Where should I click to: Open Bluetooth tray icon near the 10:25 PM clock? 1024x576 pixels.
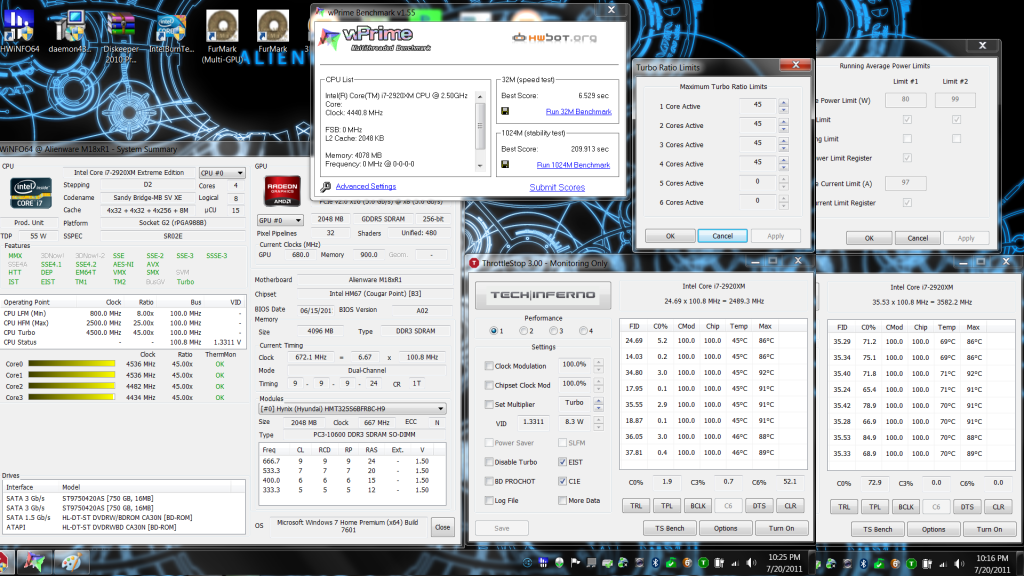(656, 562)
